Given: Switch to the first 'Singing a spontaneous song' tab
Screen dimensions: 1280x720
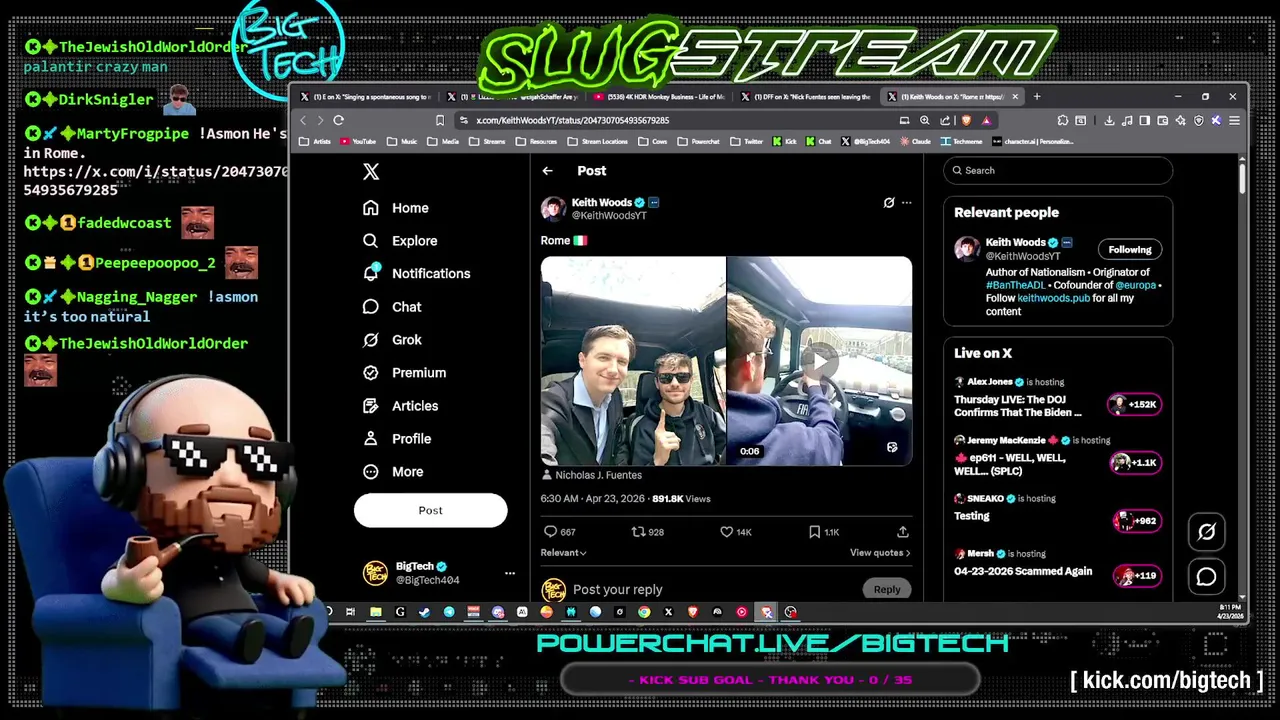Looking at the screenshot, I should pyautogui.click(x=368, y=97).
